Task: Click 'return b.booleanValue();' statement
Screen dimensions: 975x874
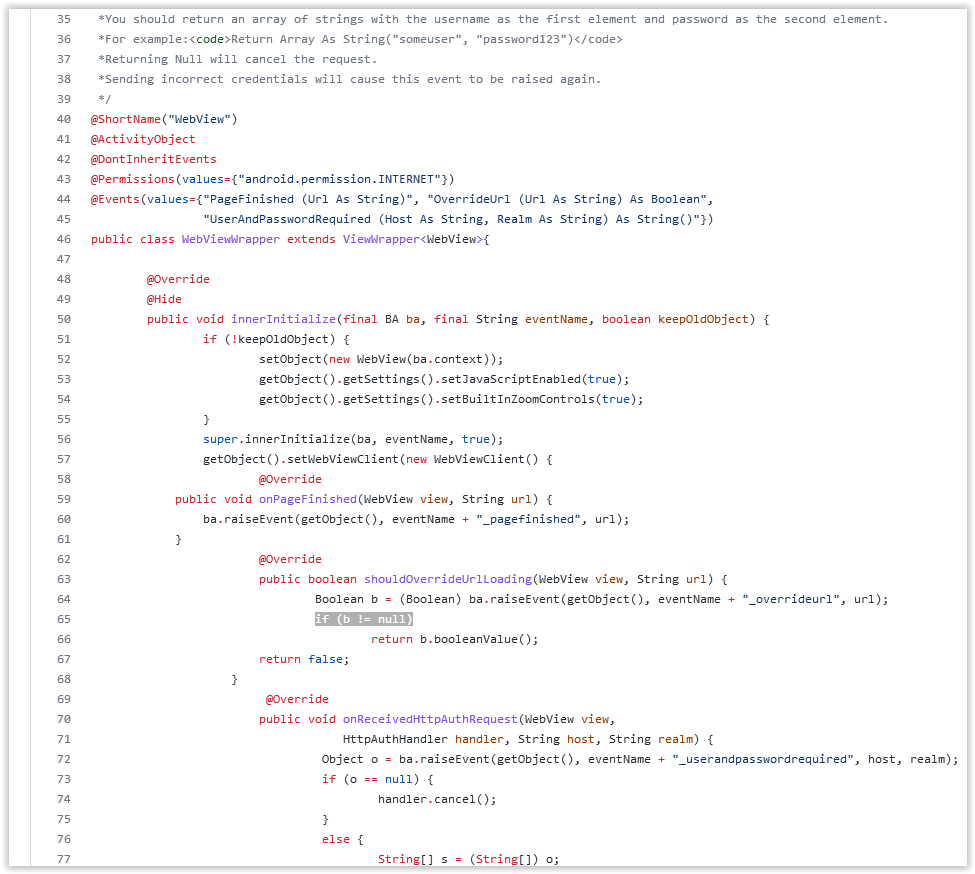Action: (x=455, y=639)
